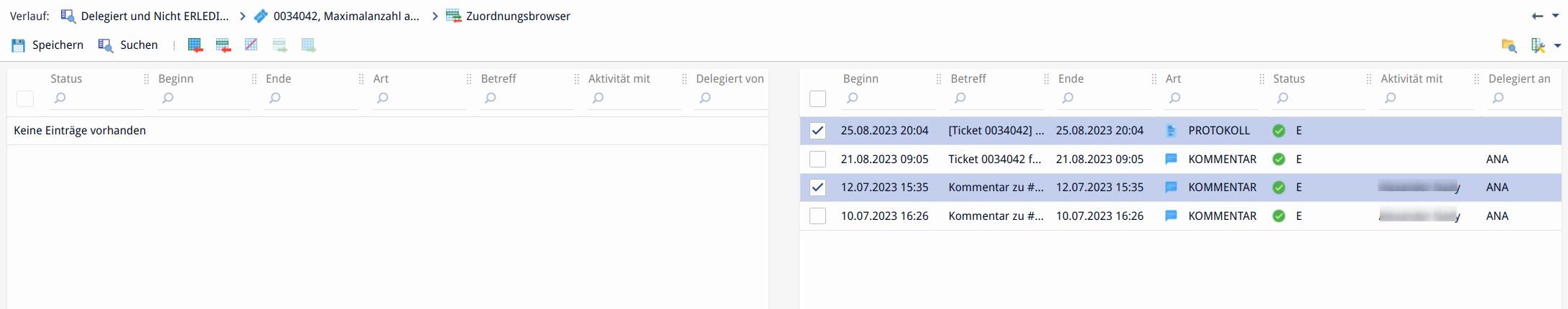The image size is (1568, 309).
Task: Click the blue grid with red arrow icon
Action: point(195,45)
